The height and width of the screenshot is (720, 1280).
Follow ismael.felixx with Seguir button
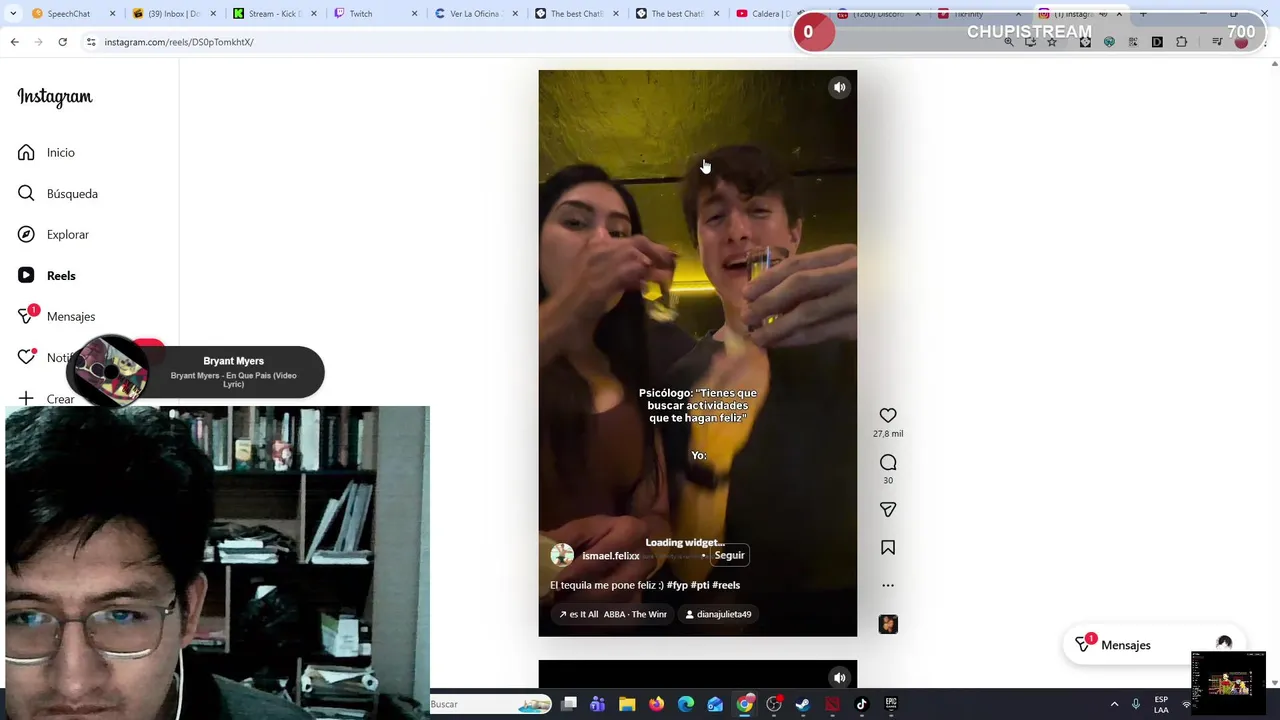pos(729,555)
